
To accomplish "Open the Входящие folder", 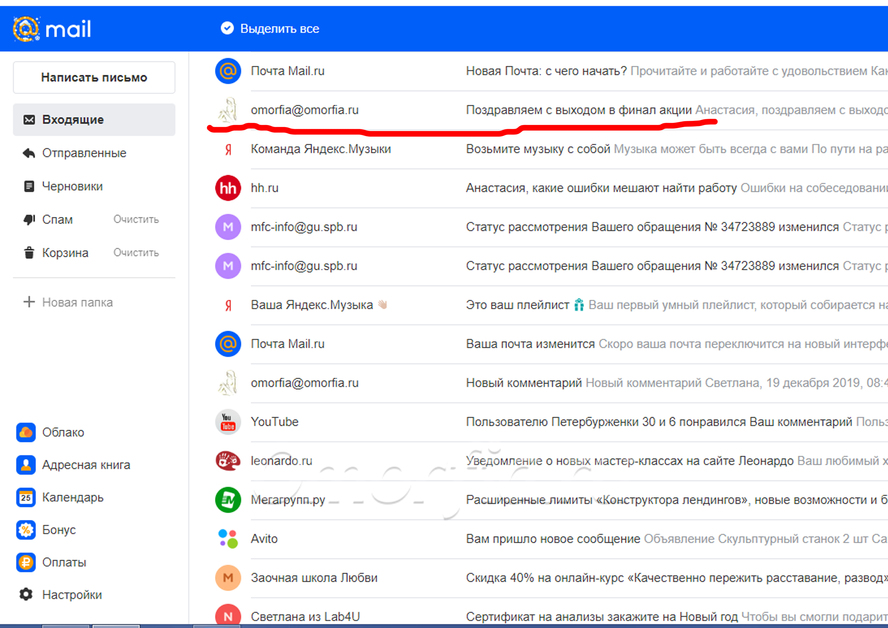I will coord(94,119).
